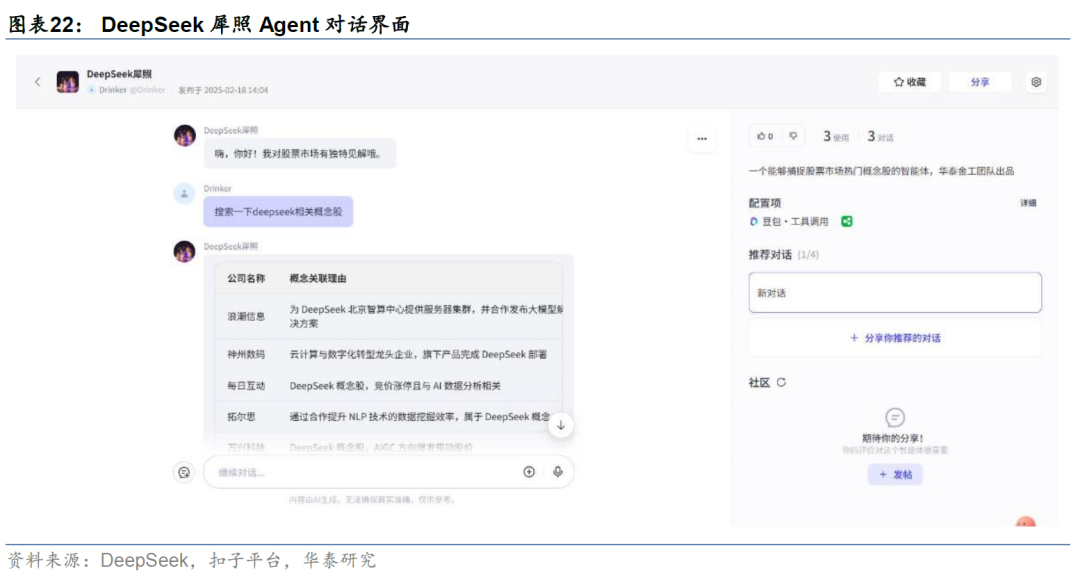Activate the microphone voice input icon
1080x580 pixels.
(x=558, y=472)
